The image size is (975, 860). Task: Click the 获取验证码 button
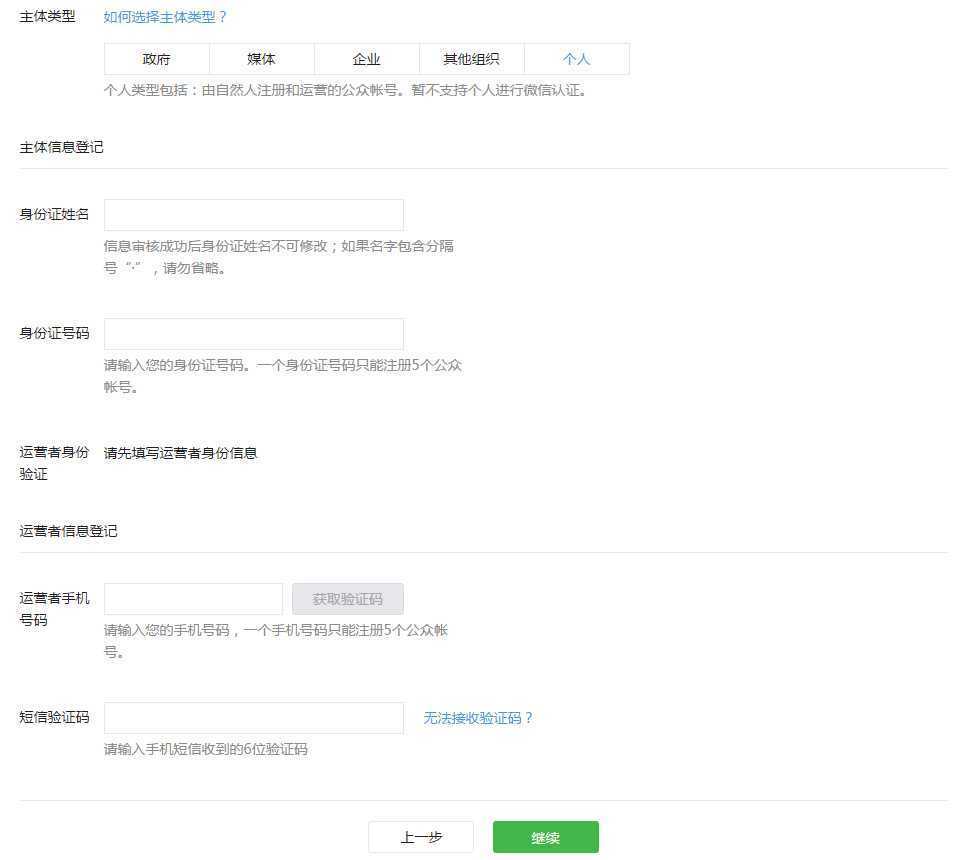[346, 598]
